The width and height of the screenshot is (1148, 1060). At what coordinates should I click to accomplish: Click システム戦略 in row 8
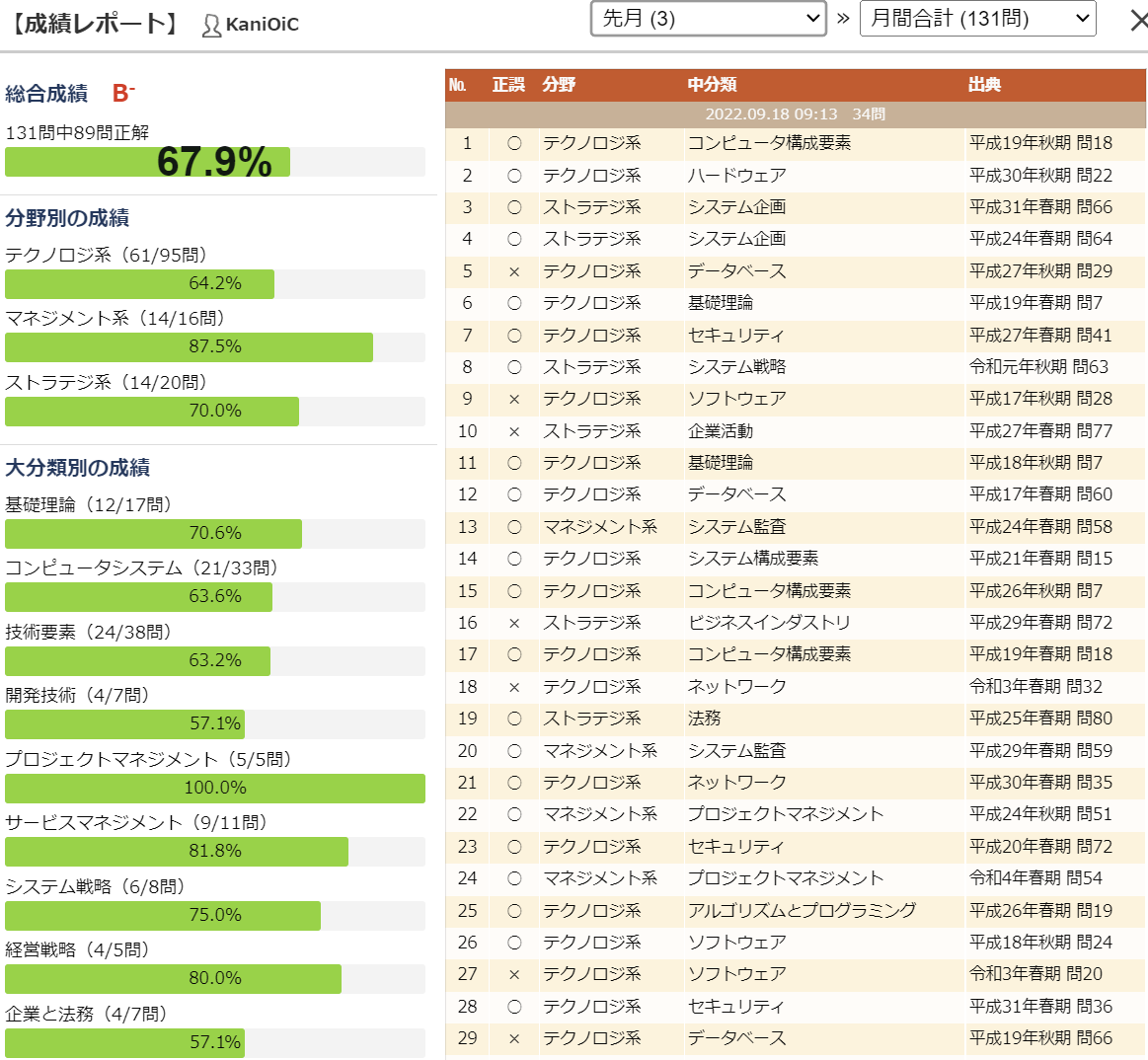click(x=736, y=367)
